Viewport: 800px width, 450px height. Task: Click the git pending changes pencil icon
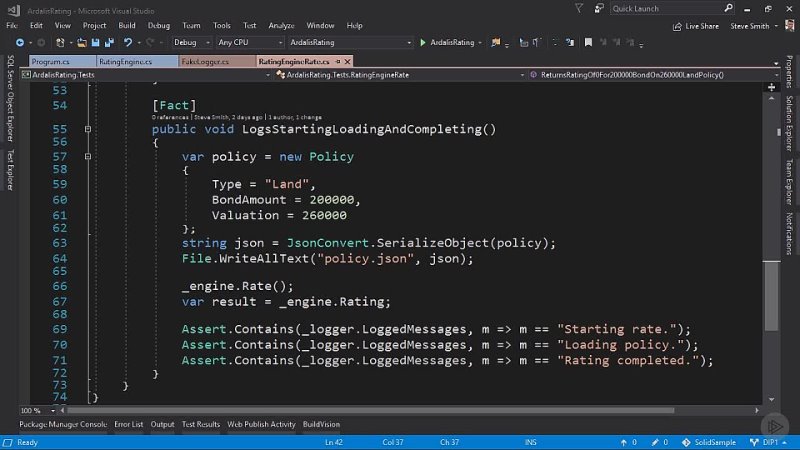coord(655,442)
